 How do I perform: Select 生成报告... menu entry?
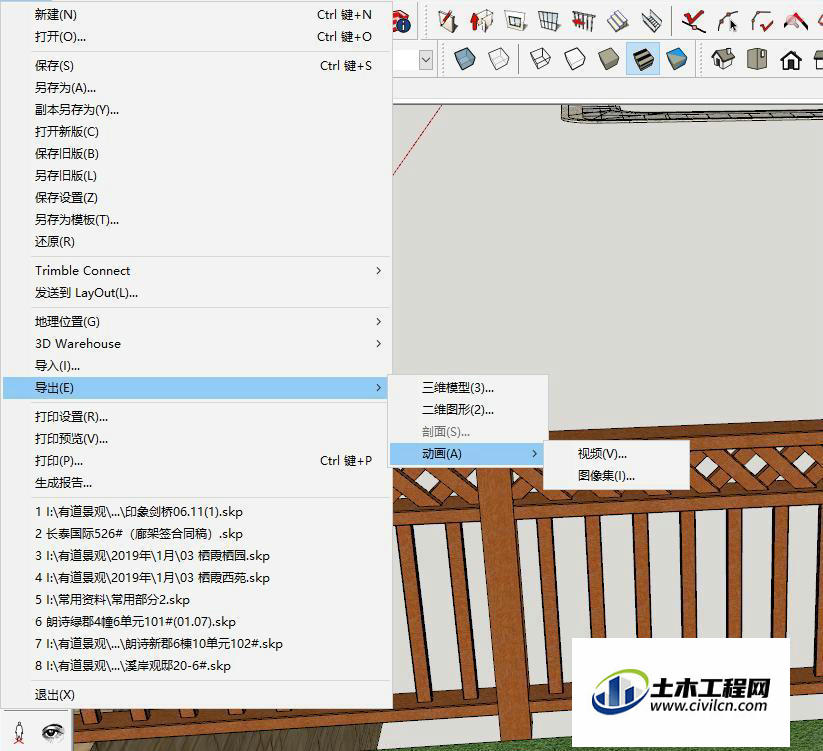197,483
